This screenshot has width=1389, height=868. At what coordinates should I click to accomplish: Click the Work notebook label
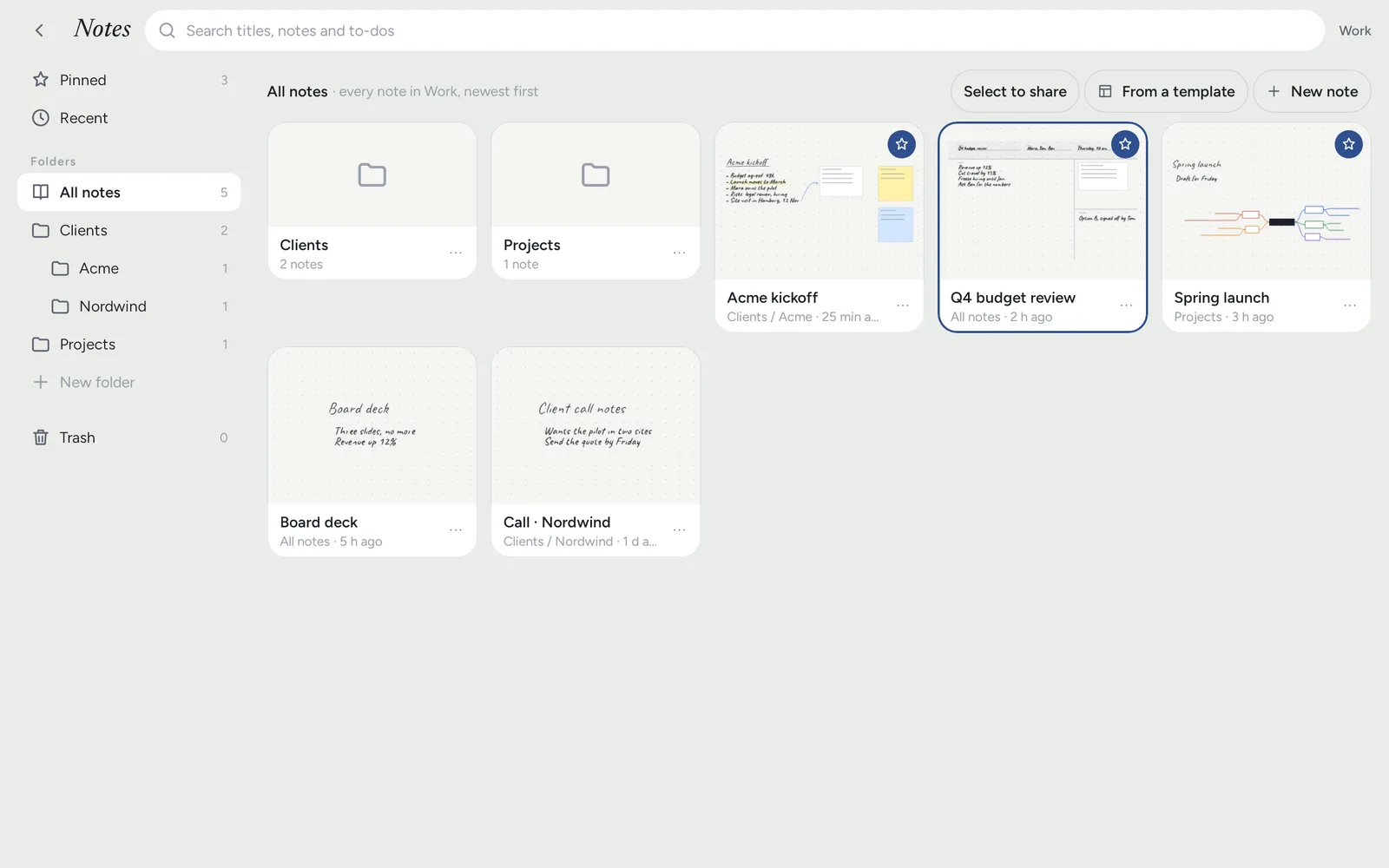[x=1354, y=30]
